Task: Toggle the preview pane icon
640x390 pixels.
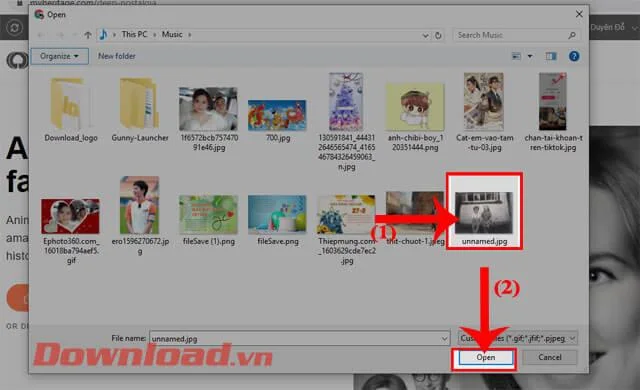Action: [551, 56]
